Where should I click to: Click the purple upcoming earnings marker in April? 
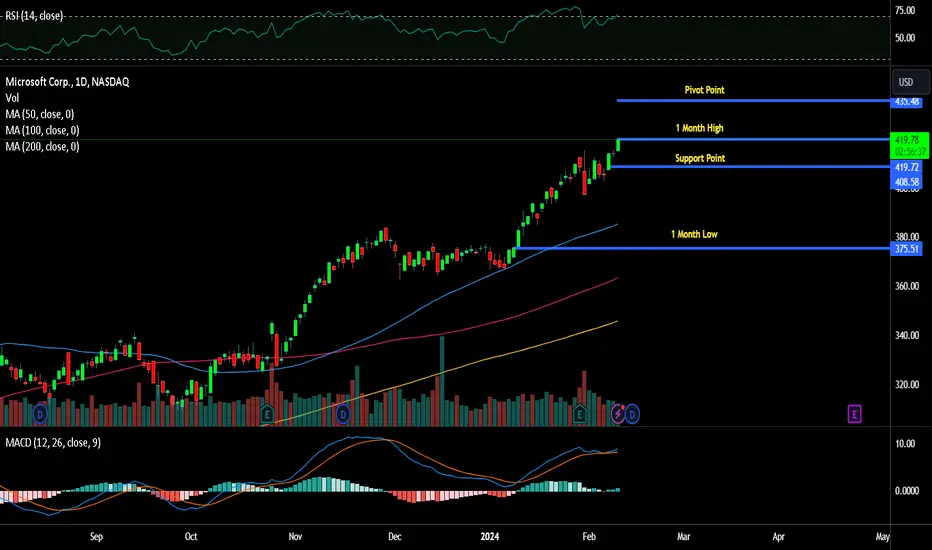pyautogui.click(x=854, y=414)
